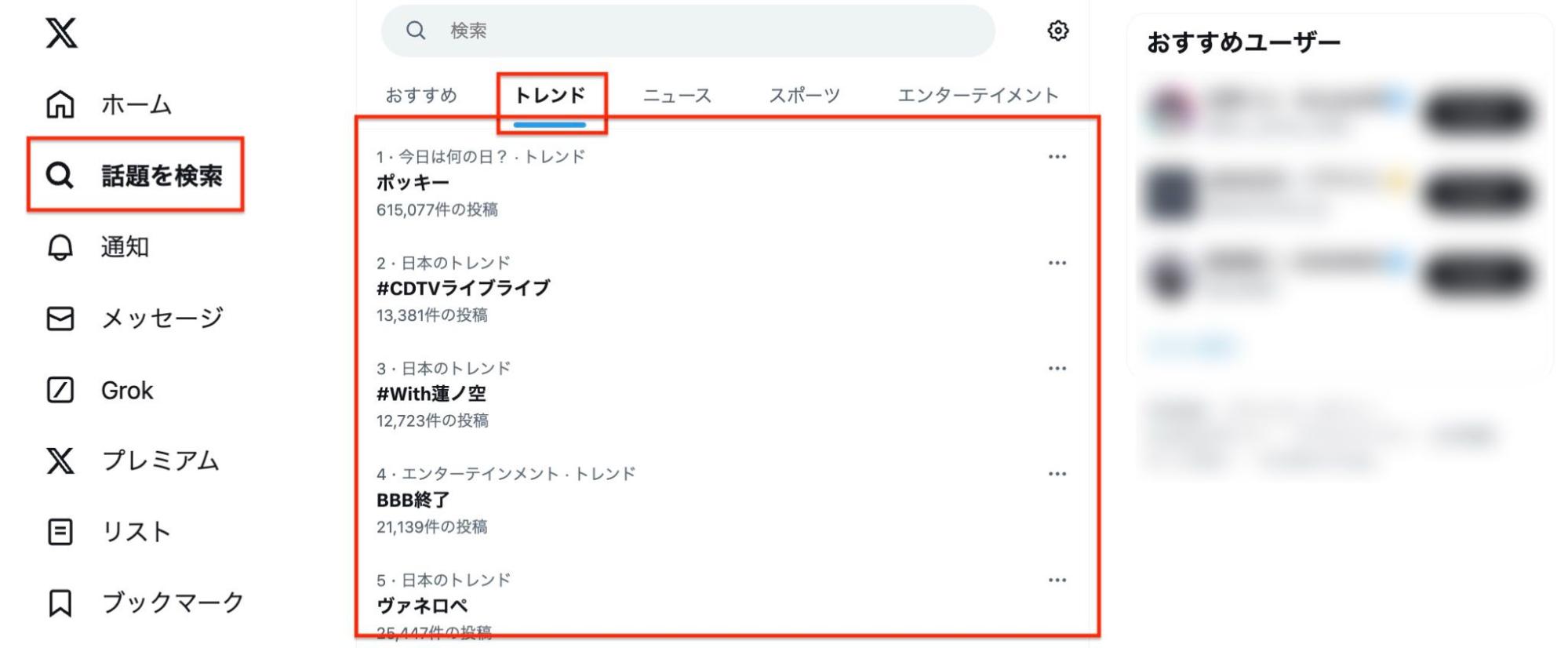The height and width of the screenshot is (648, 1568).
Task: Switch to the ニュース tab
Action: pos(677,95)
